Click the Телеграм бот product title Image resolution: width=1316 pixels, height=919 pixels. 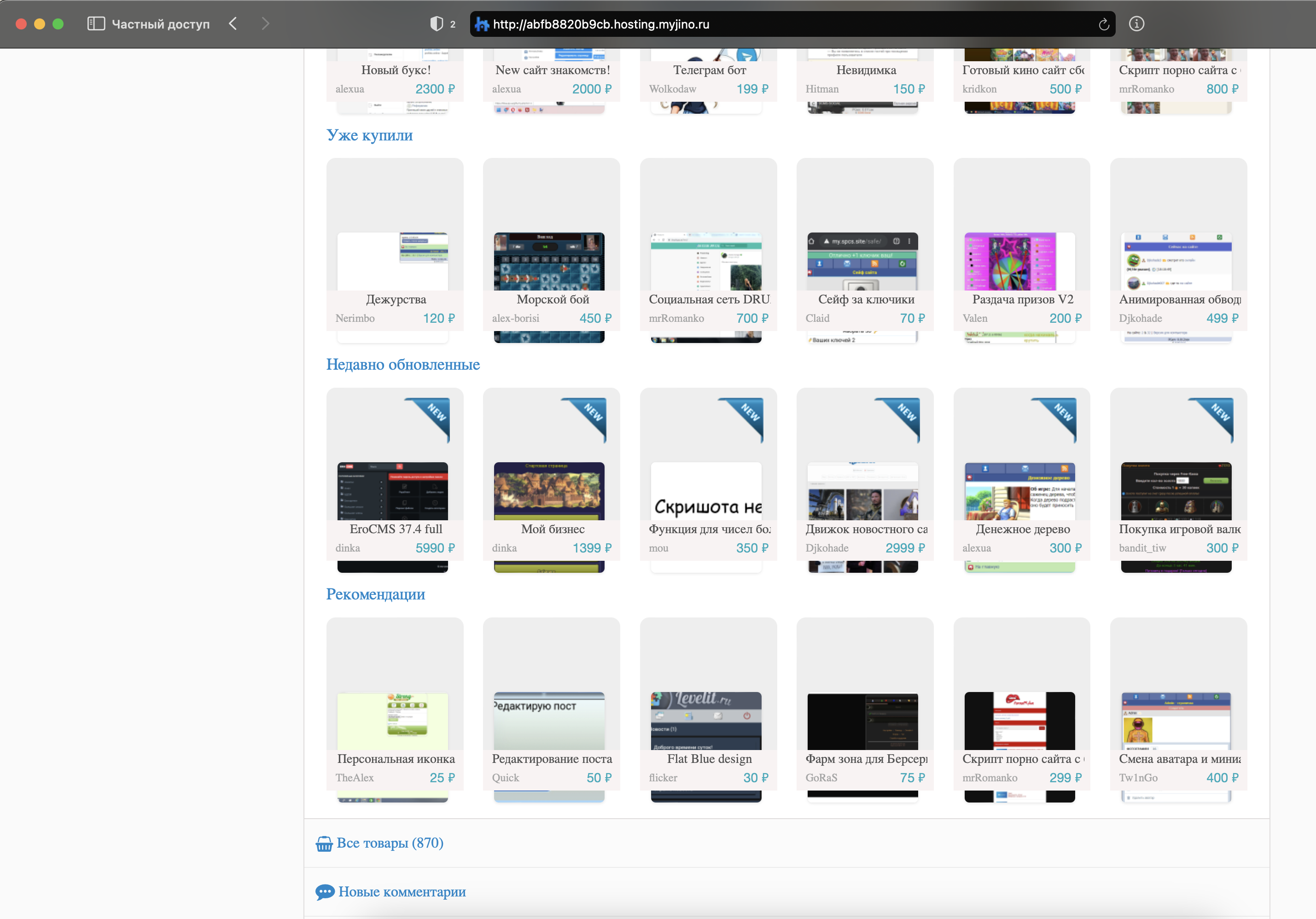(709, 70)
